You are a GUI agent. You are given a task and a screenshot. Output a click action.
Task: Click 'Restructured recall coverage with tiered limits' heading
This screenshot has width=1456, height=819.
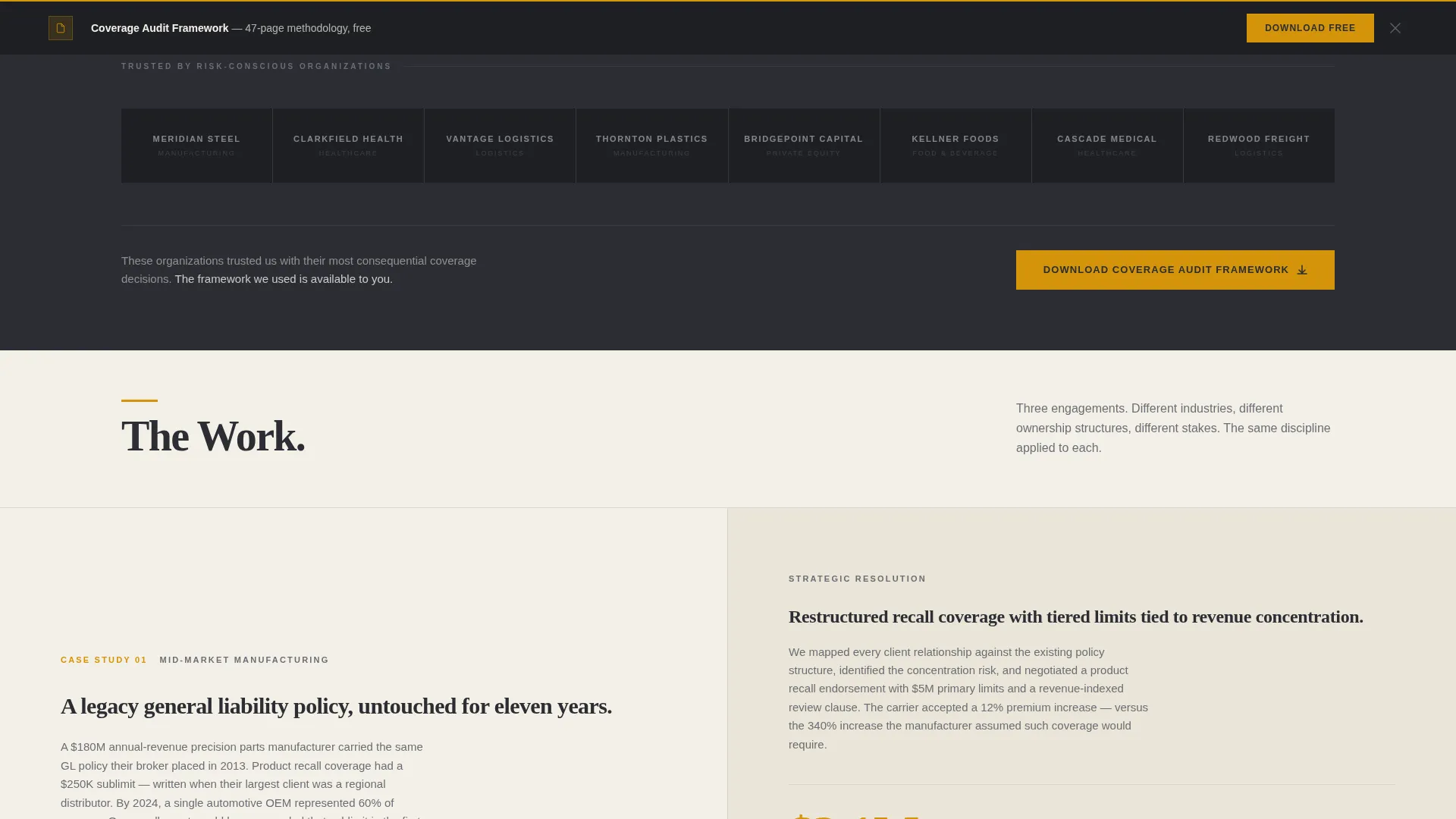[1076, 617]
